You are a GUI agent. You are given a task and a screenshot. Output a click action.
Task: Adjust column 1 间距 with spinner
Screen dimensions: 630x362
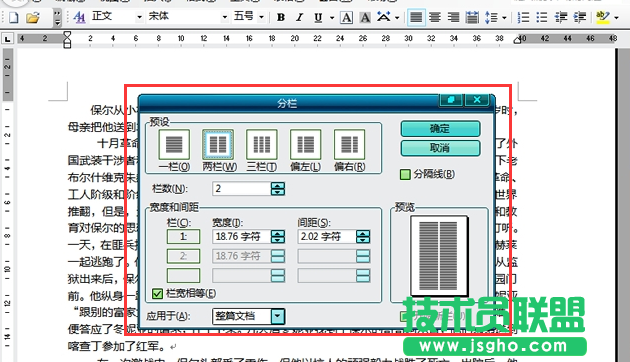[x=363, y=236]
